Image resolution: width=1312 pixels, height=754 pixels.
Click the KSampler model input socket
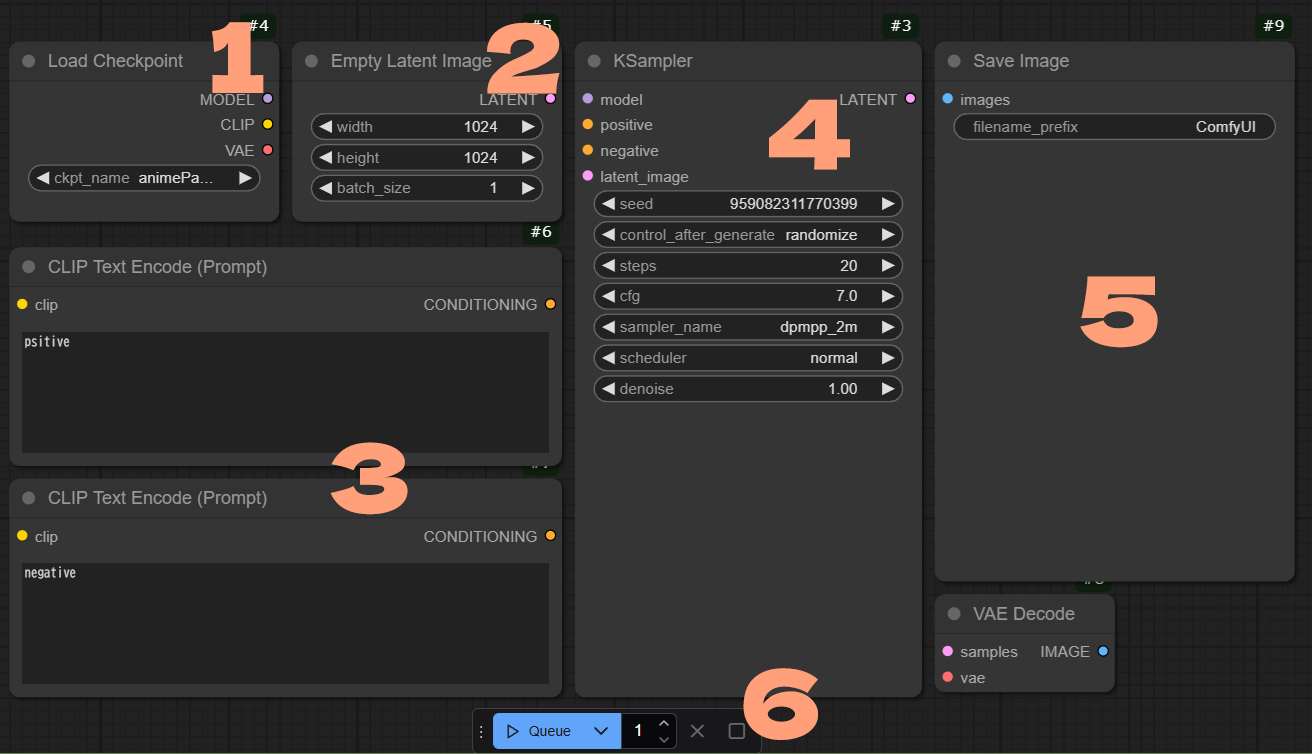[x=587, y=99]
